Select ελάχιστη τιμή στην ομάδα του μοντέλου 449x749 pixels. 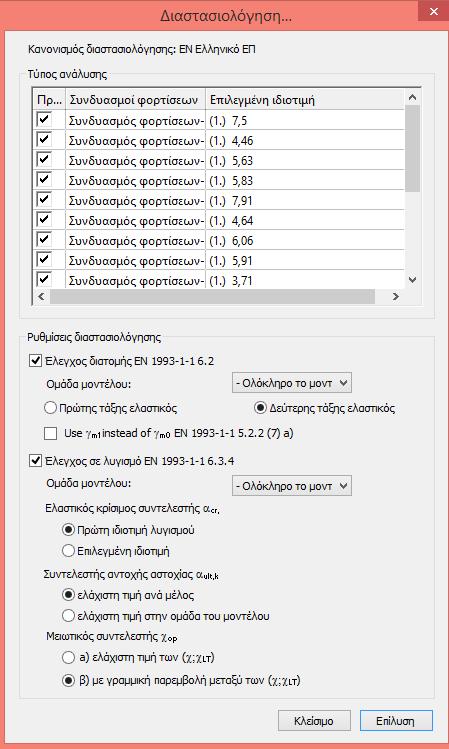coord(68,616)
